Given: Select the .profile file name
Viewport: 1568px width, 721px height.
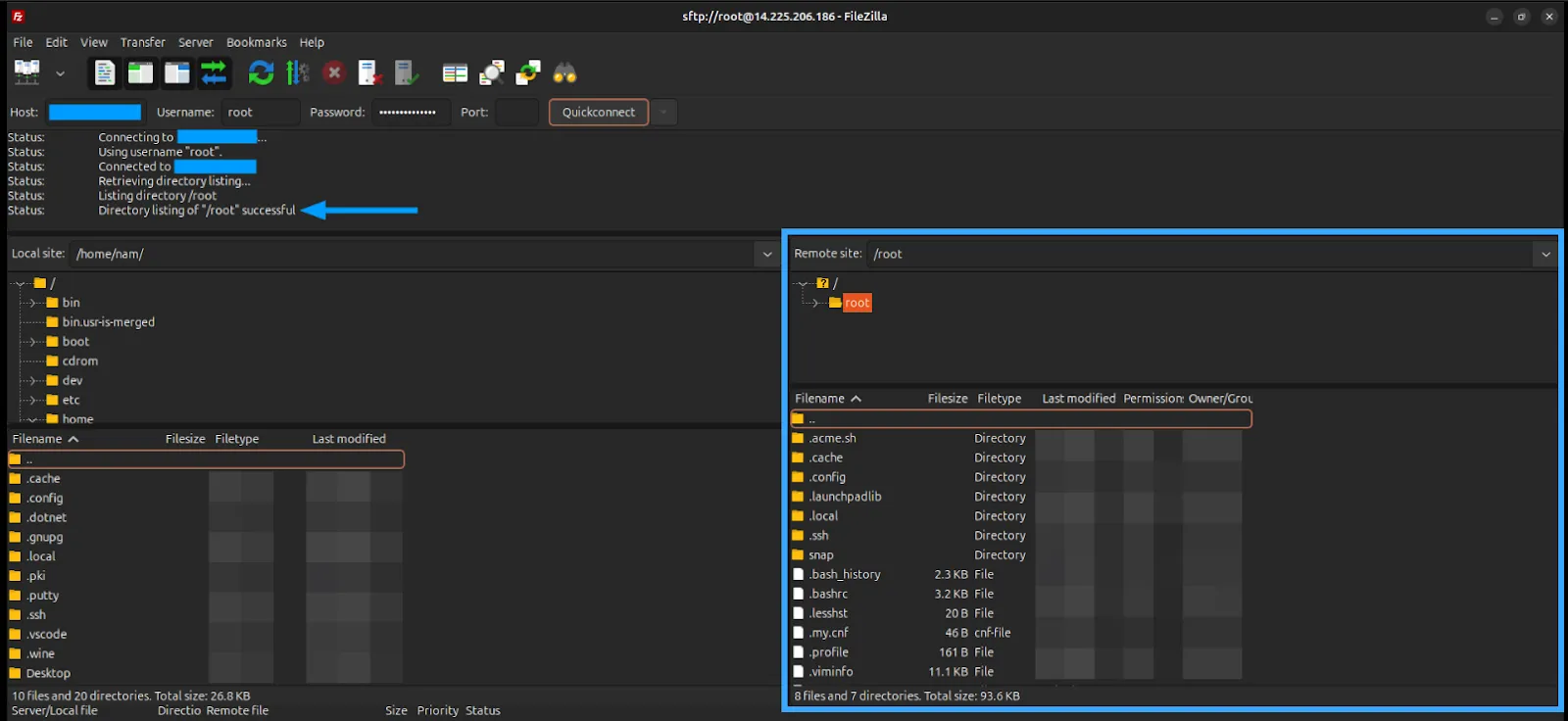Looking at the screenshot, I should pos(829,652).
